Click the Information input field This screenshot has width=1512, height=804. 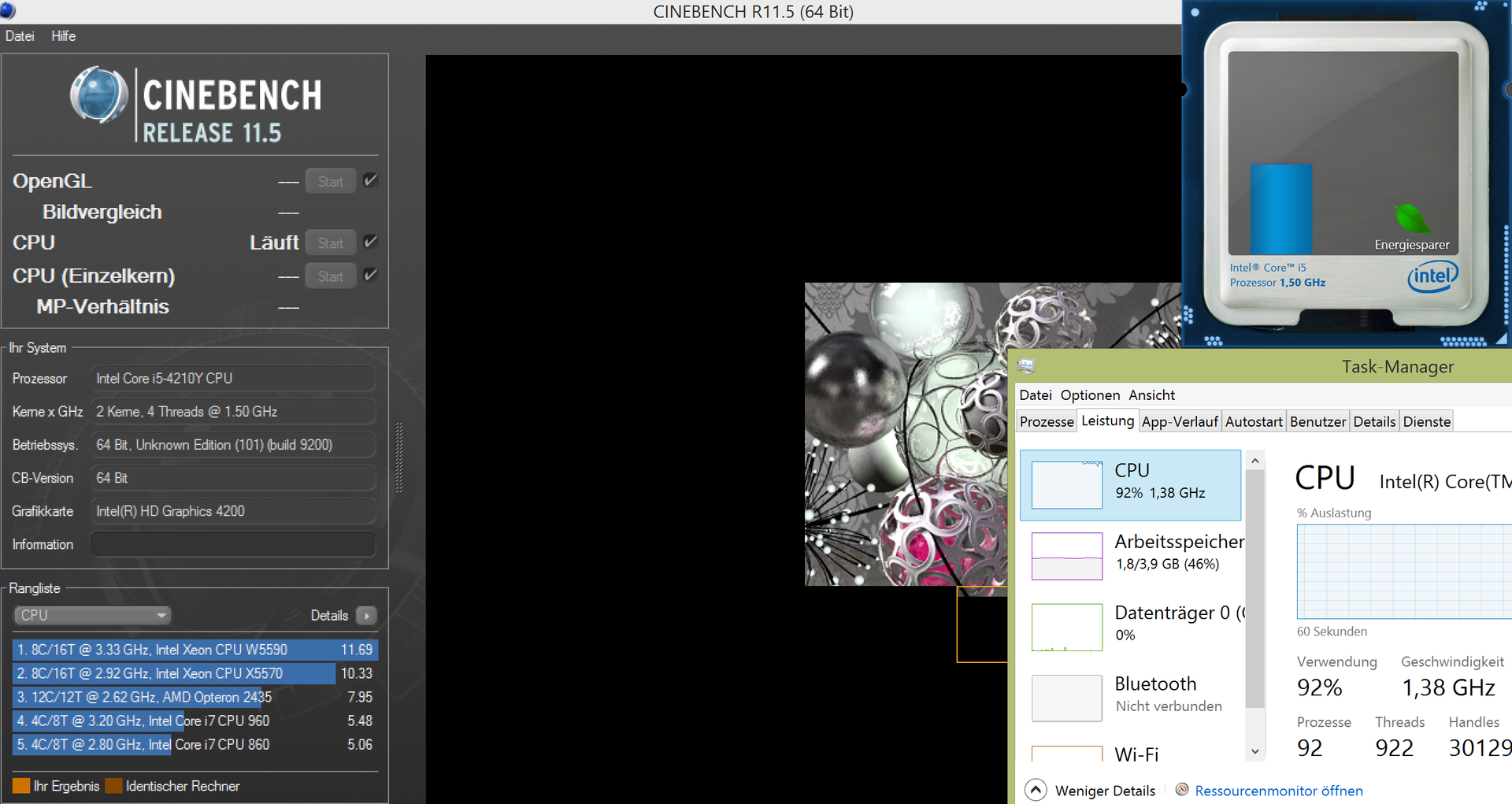point(233,544)
